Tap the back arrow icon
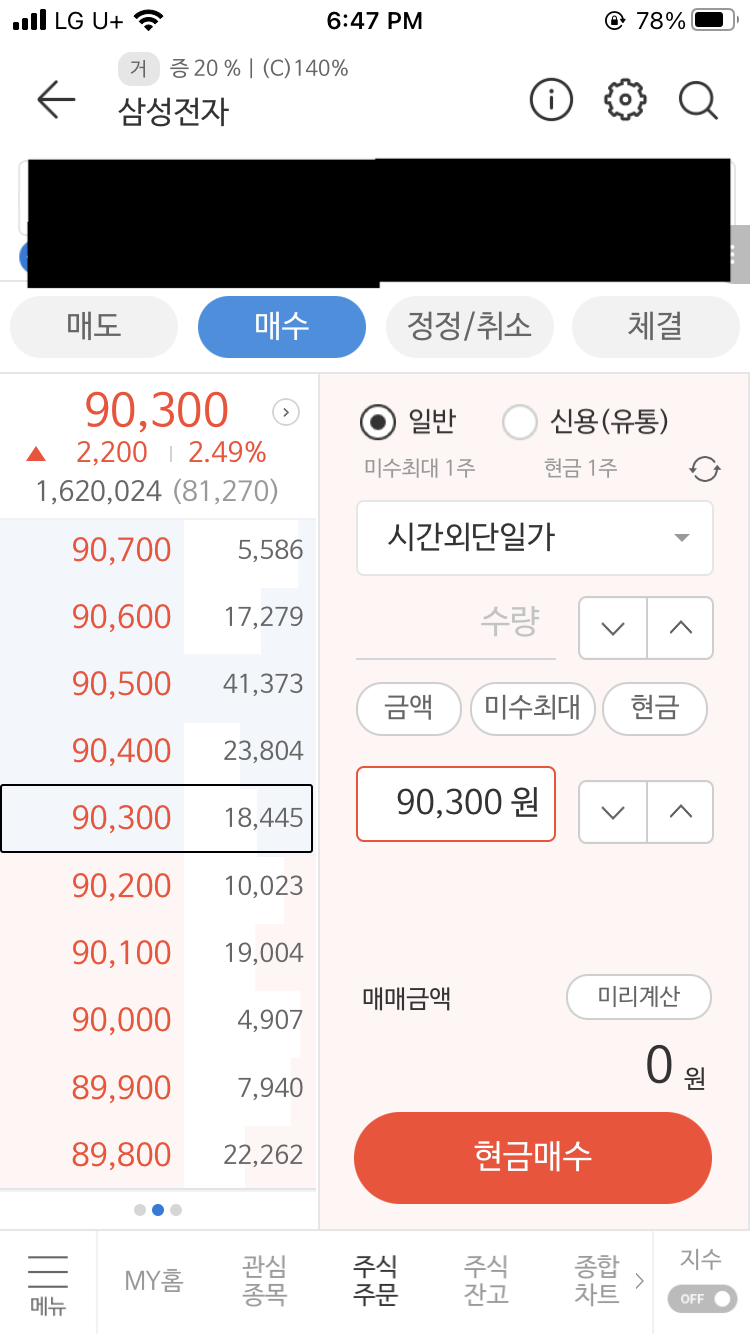The width and height of the screenshot is (750, 1334). 56,100
